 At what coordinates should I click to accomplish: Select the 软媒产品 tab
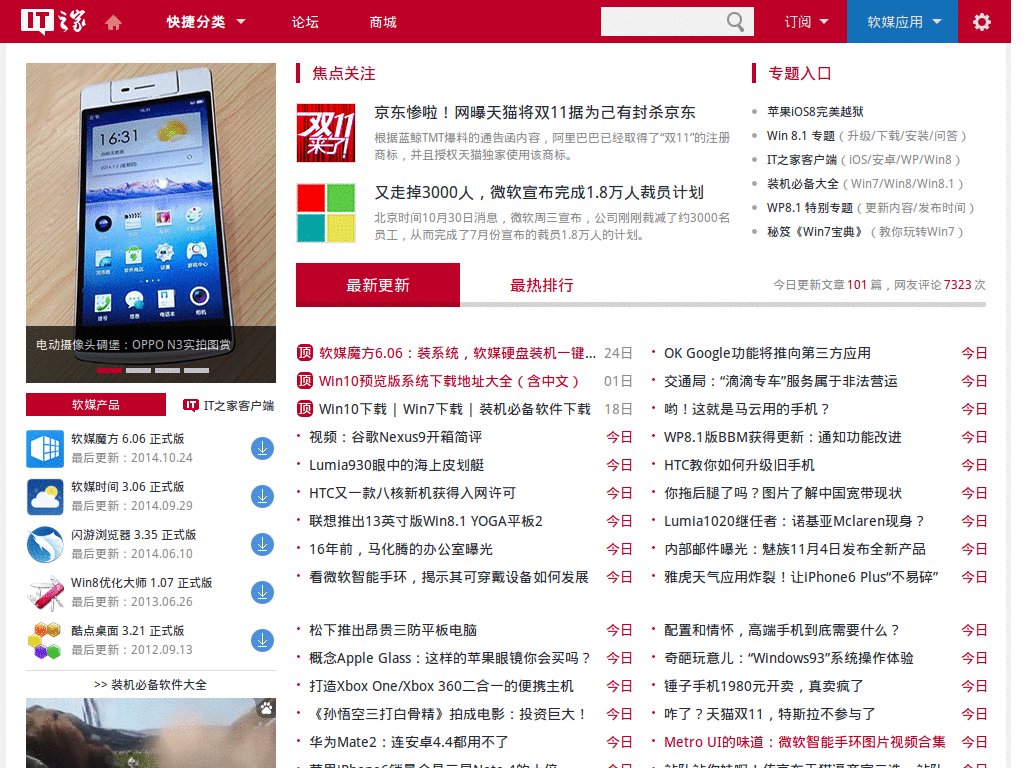pyautogui.click(x=96, y=405)
